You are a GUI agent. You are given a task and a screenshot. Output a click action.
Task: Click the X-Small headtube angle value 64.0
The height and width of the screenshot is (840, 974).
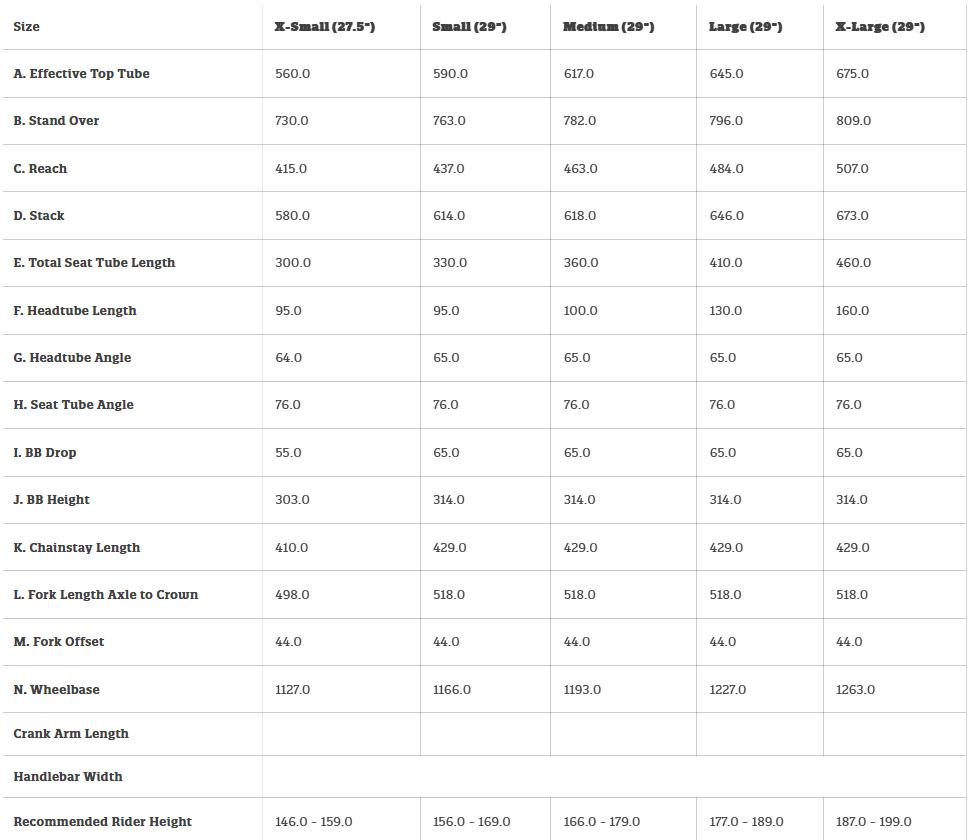click(x=288, y=358)
